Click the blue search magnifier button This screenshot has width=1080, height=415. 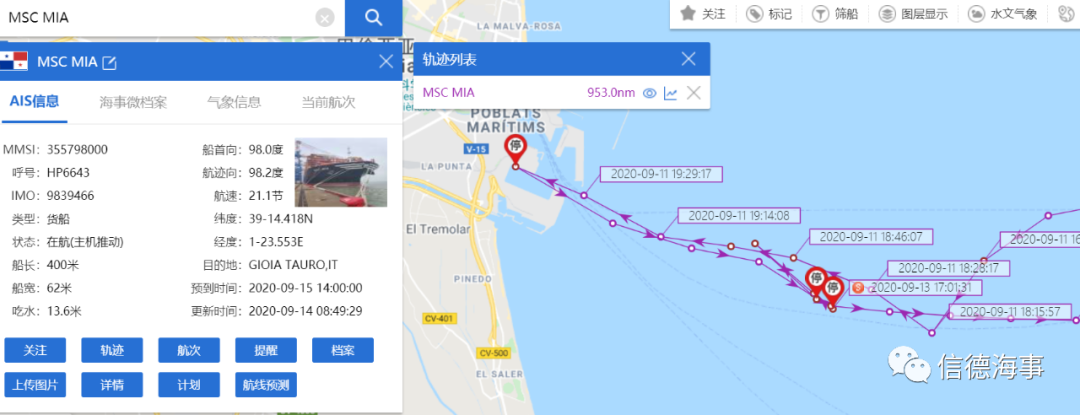373,18
